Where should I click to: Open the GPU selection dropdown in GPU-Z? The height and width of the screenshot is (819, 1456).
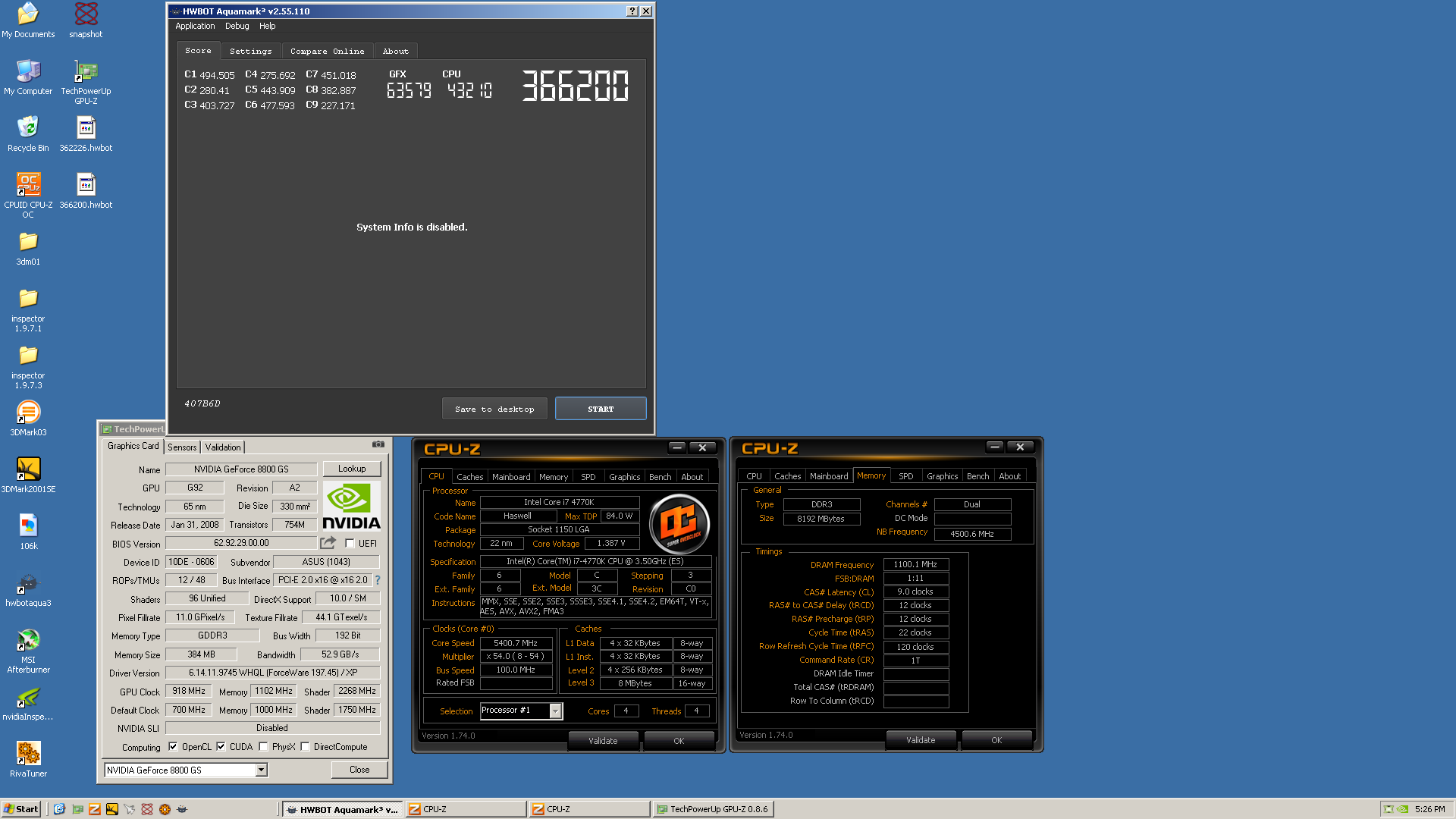pos(261,770)
